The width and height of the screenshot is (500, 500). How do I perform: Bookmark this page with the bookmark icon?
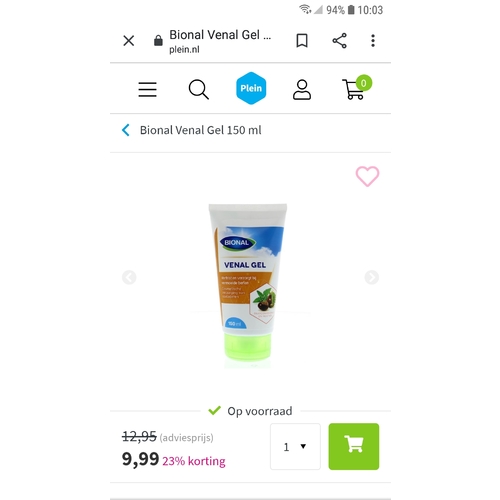tap(302, 41)
